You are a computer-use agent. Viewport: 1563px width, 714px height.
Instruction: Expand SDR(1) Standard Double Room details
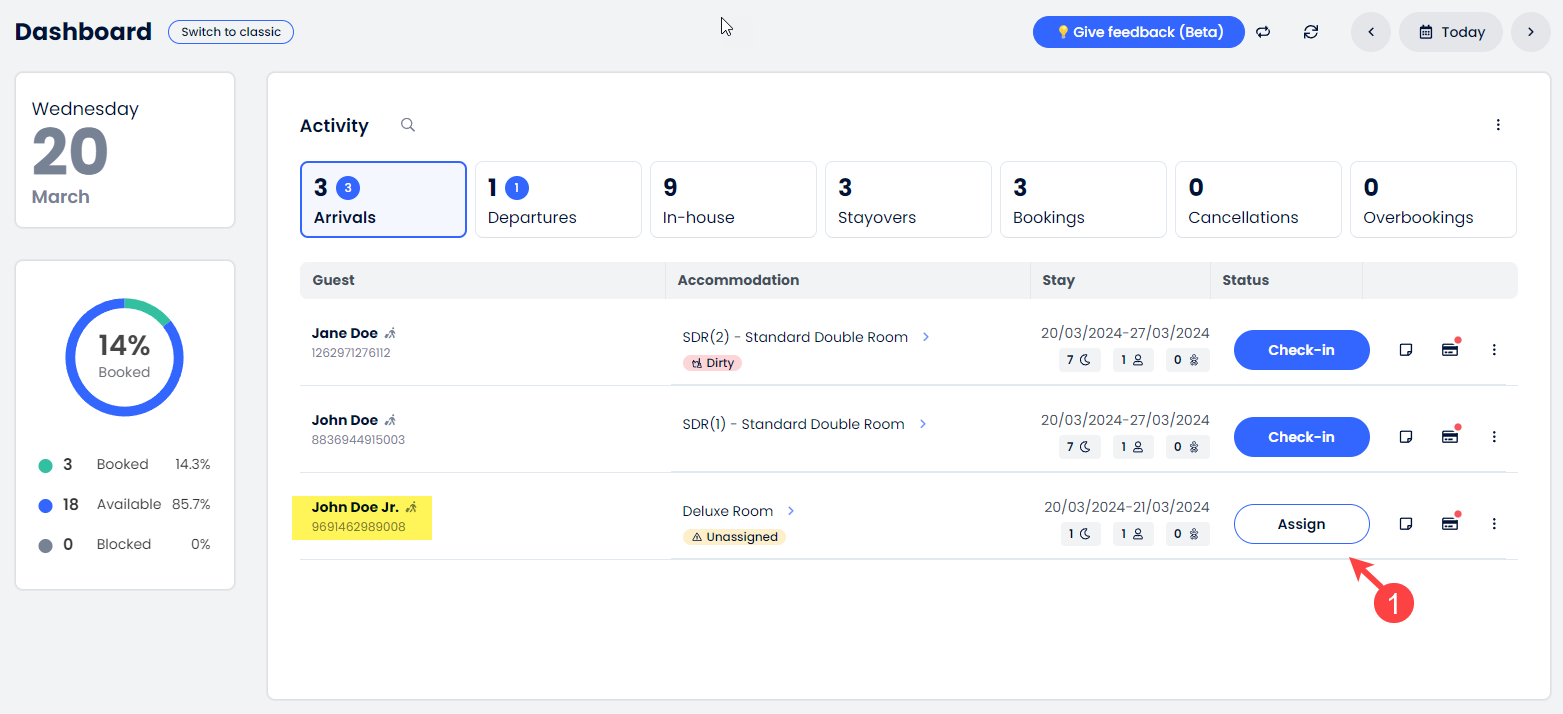tap(923, 424)
